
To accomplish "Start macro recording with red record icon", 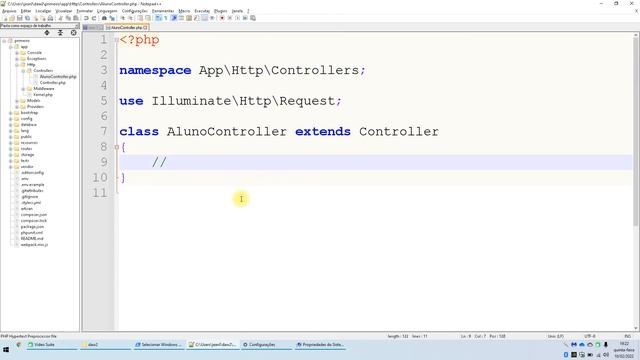I will pos(222,18).
